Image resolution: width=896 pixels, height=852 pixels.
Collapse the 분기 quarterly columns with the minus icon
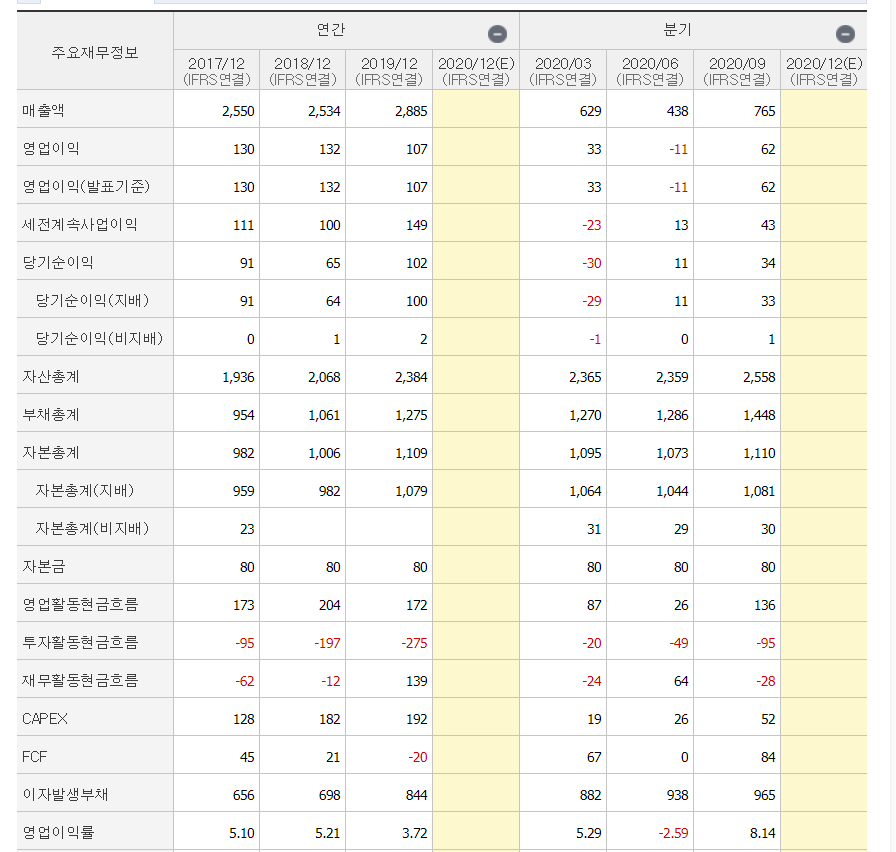point(845,34)
